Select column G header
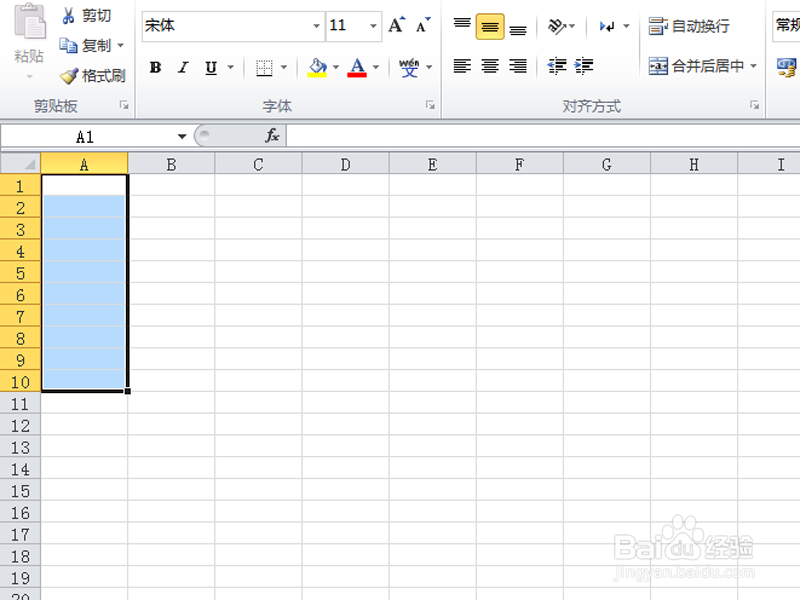Image resolution: width=800 pixels, height=600 pixels. click(x=607, y=164)
